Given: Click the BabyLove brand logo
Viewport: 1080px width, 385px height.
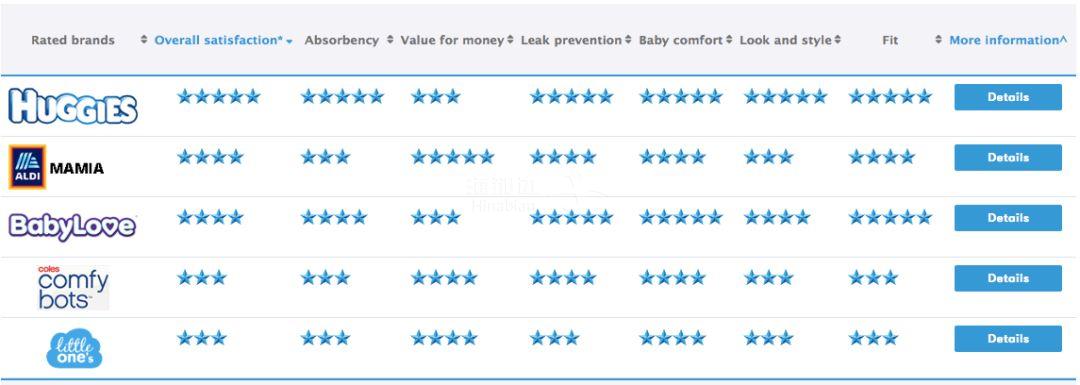Looking at the screenshot, I should [x=72, y=227].
